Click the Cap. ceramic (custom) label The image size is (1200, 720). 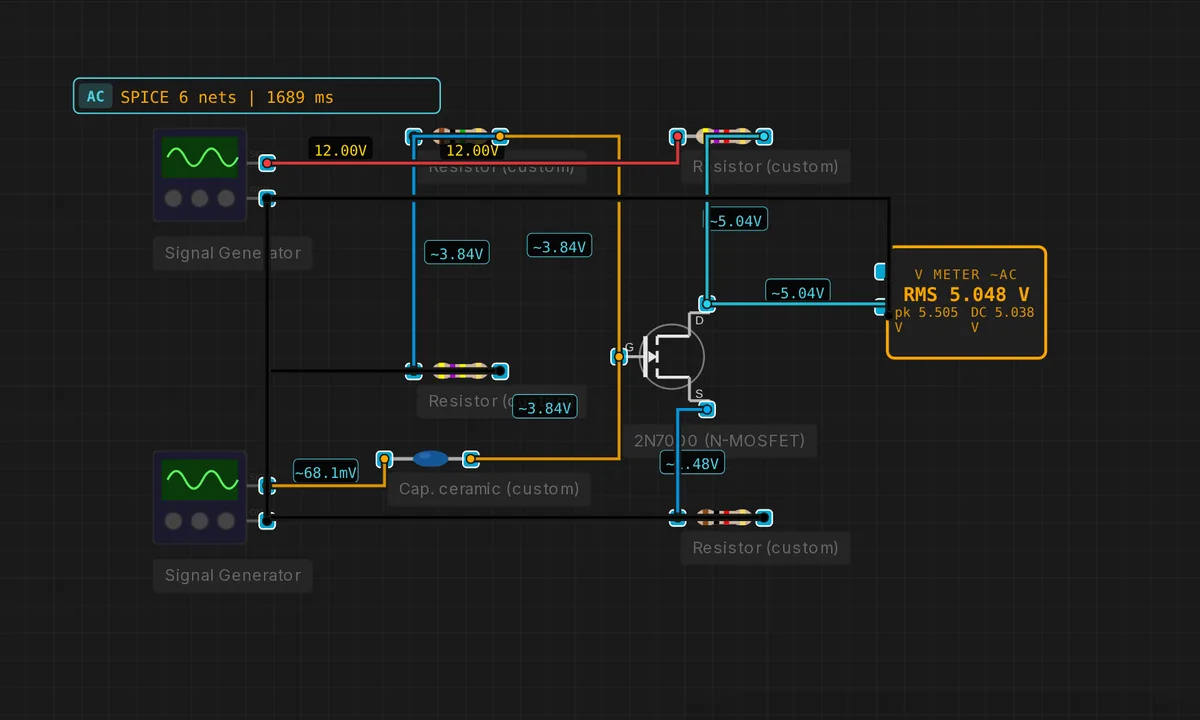click(x=489, y=489)
